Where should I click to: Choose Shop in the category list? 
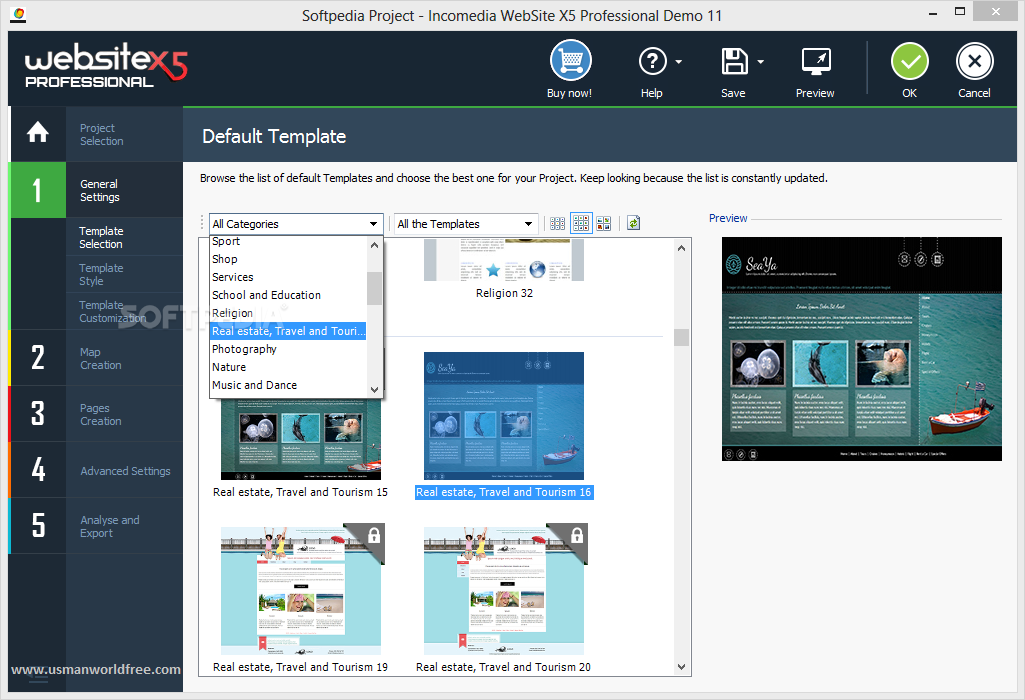pos(288,259)
